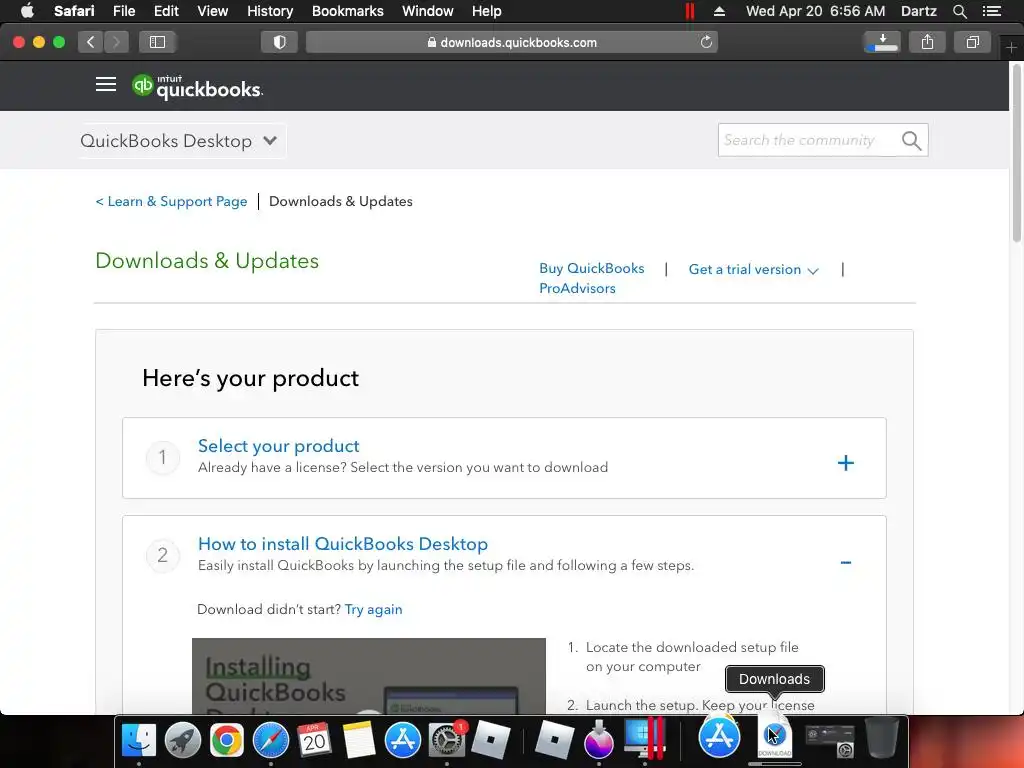1024x768 pixels.
Task: Open the Trash in the Dock
Action: tap(882, 738)
